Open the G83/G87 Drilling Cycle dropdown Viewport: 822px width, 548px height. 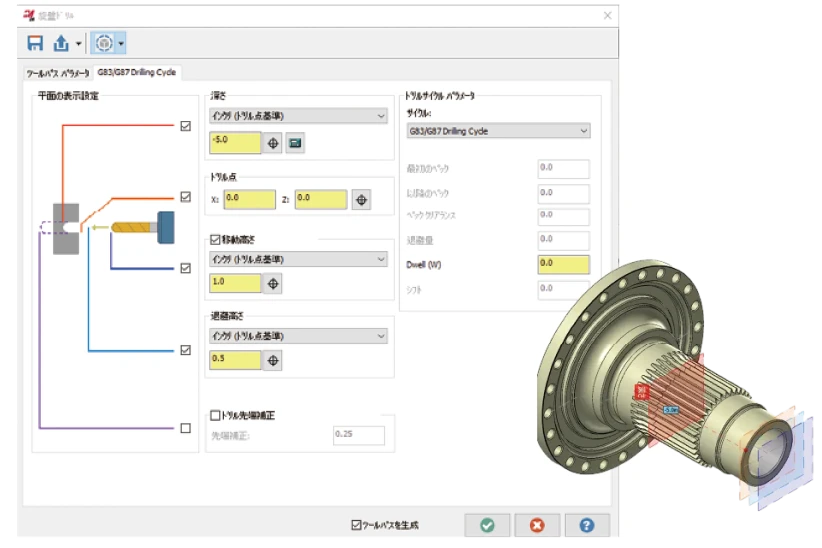tap(498, 131)
